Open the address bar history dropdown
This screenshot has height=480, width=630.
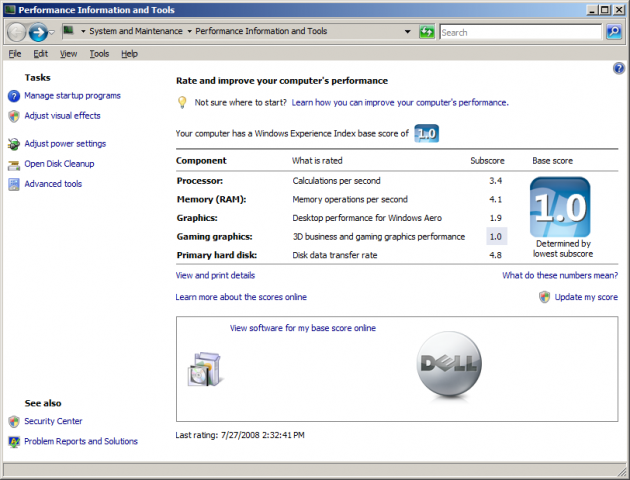pos(407,31)
